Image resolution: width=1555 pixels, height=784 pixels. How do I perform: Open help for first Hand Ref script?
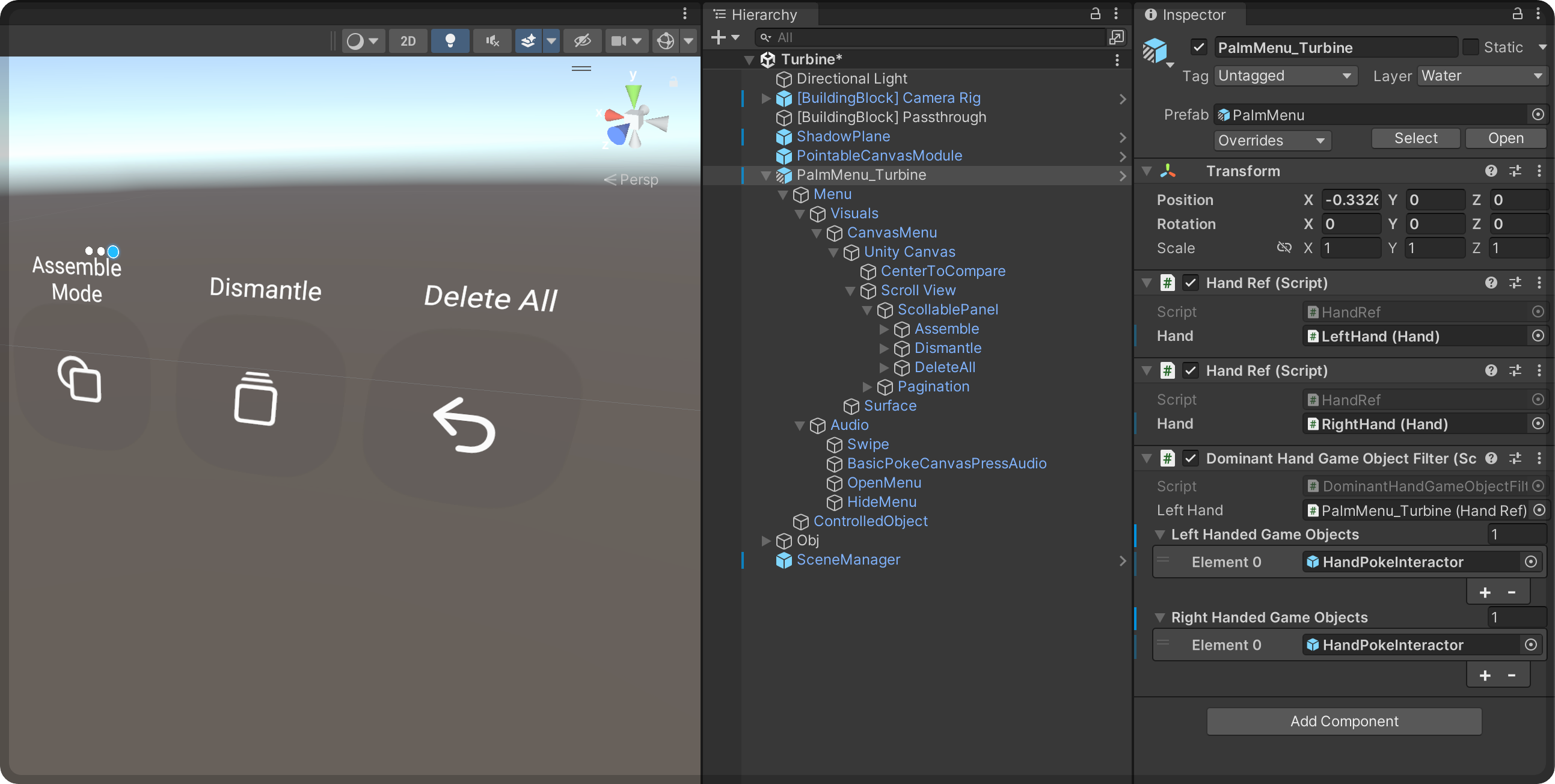pos(1491,283)
